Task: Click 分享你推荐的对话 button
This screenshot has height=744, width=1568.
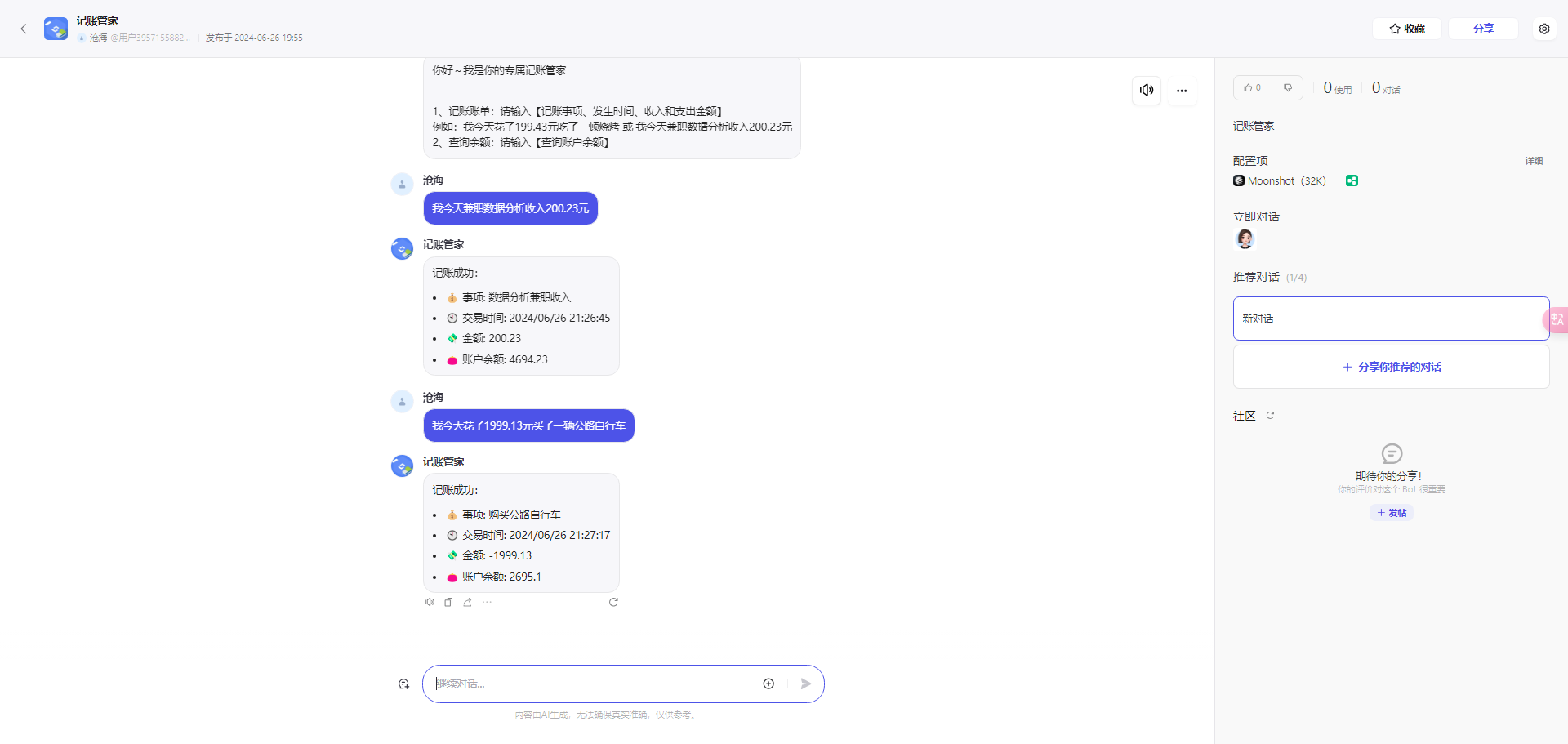Action: [x=1391, y=367]
